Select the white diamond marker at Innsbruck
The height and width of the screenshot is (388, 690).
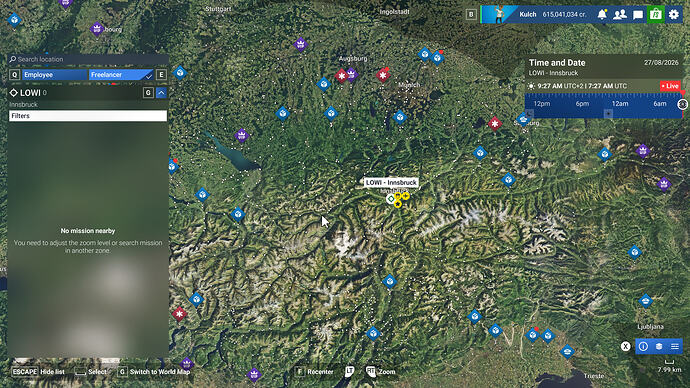tap(391, 199)
